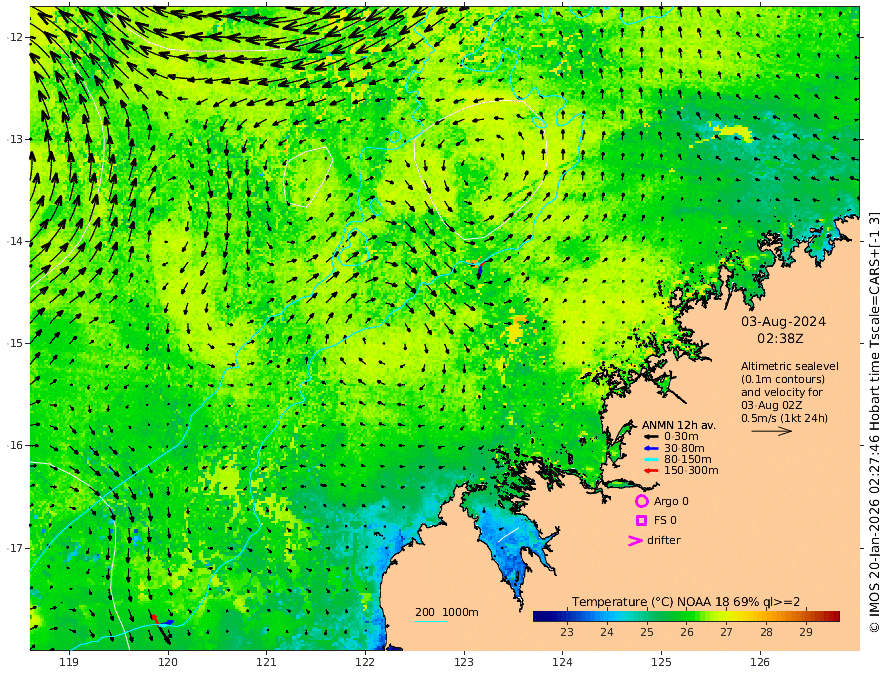Click the '200 1000m' contour depth label

(x=447, y=612)
